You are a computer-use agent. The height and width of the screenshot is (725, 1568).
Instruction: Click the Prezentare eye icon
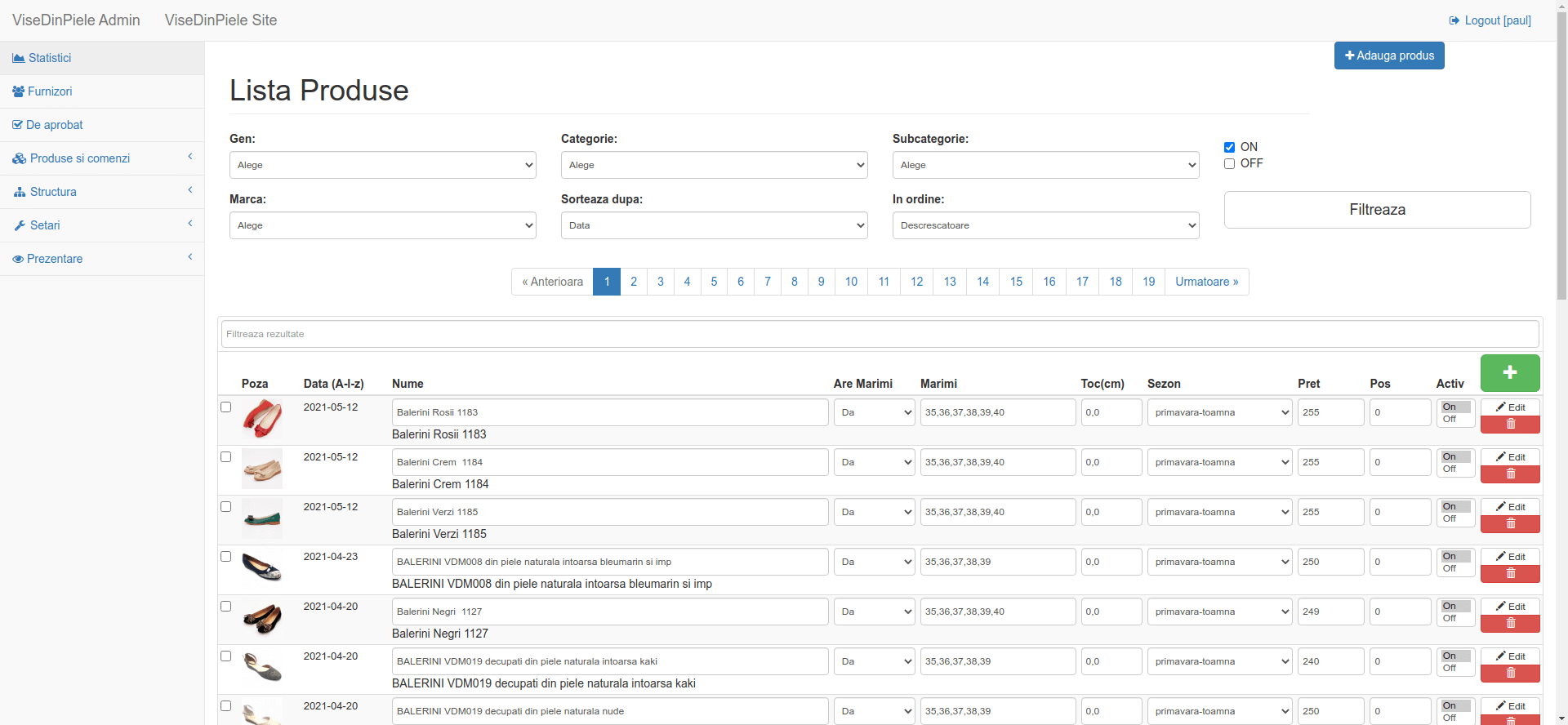click(x=18, y=259)
